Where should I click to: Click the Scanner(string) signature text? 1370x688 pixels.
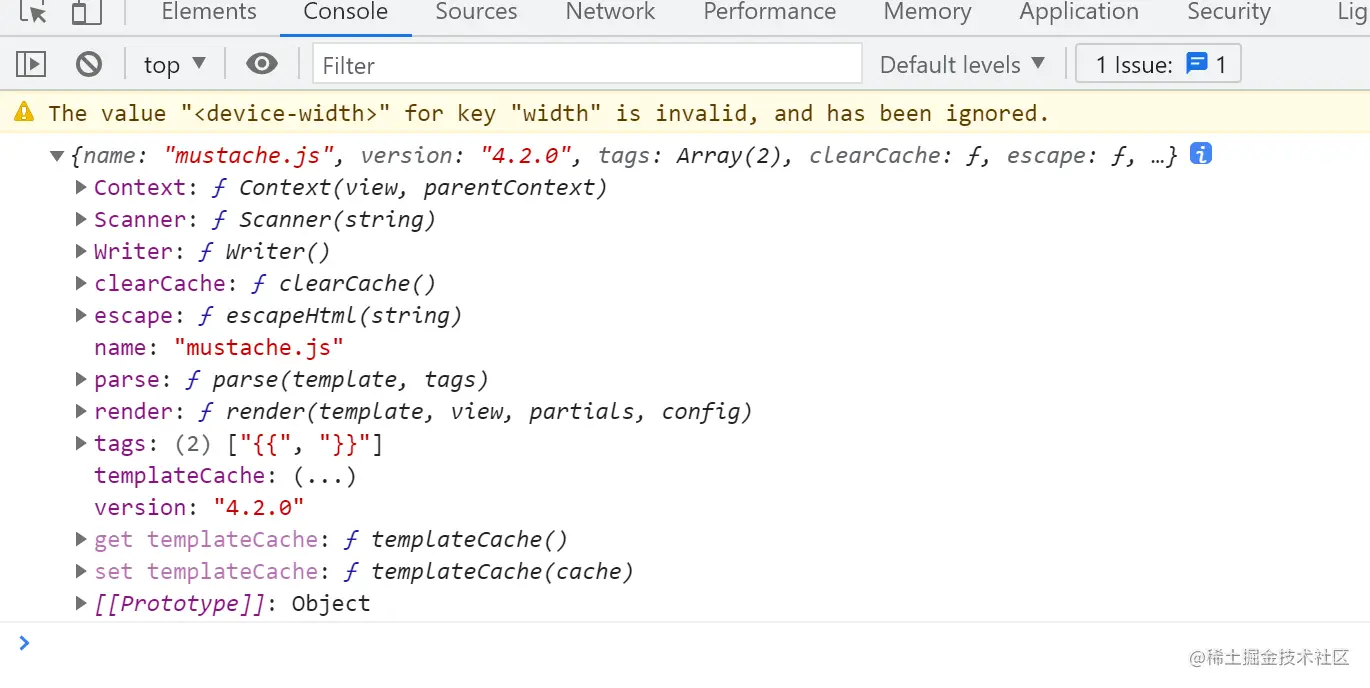pos(338,220)
